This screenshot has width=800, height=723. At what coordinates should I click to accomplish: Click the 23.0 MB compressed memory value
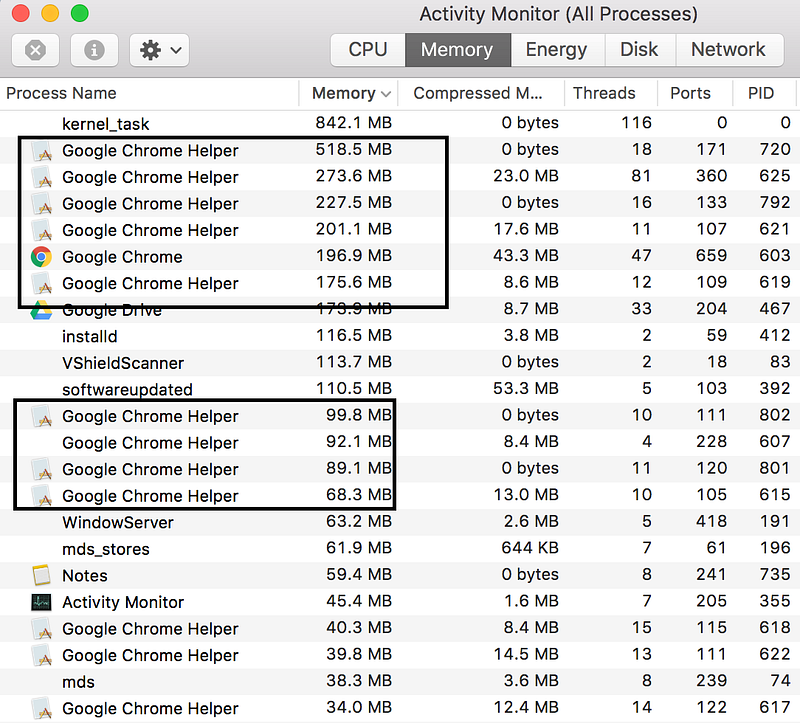coord(526,176)
